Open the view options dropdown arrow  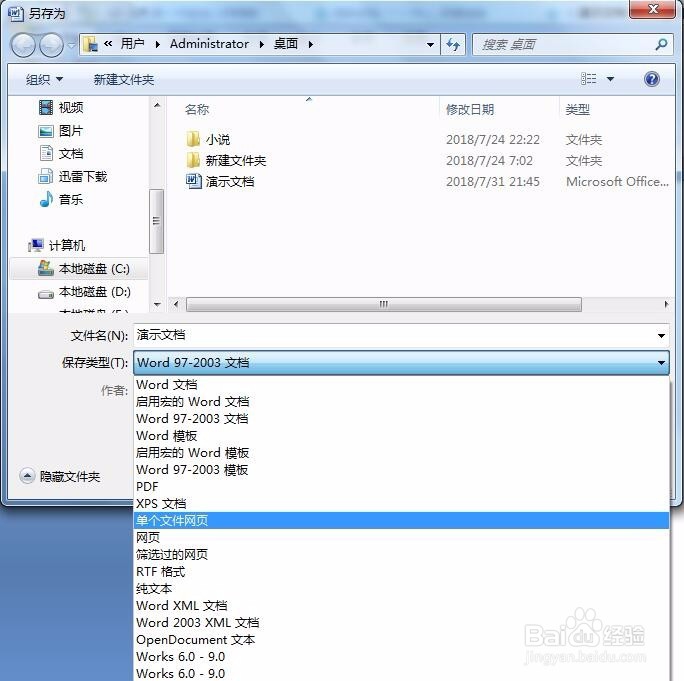[610, 79]
